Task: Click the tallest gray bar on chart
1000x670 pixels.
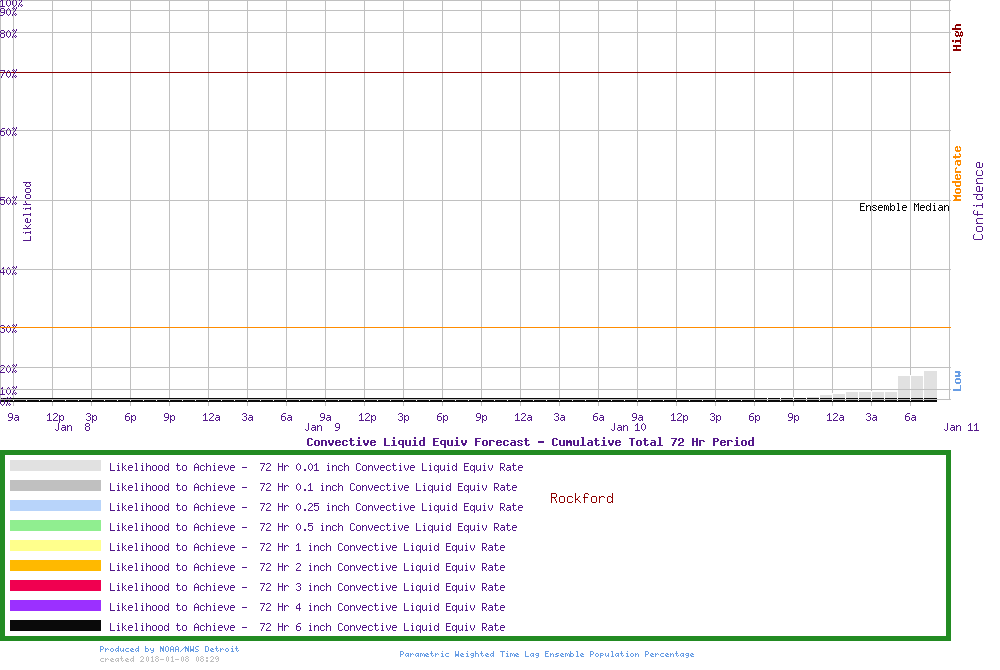Action: (x=930, y=385)
